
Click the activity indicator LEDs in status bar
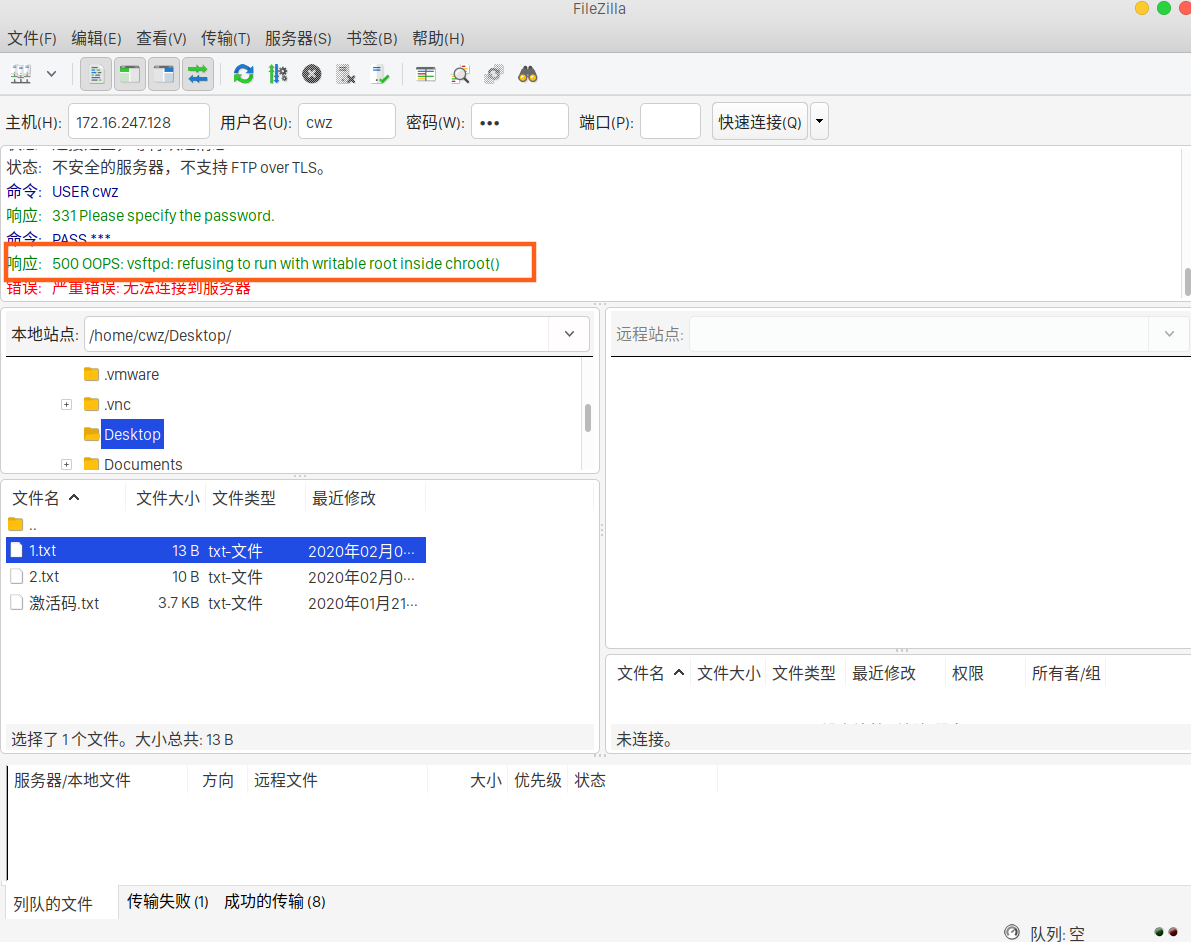coord(1166,932)
